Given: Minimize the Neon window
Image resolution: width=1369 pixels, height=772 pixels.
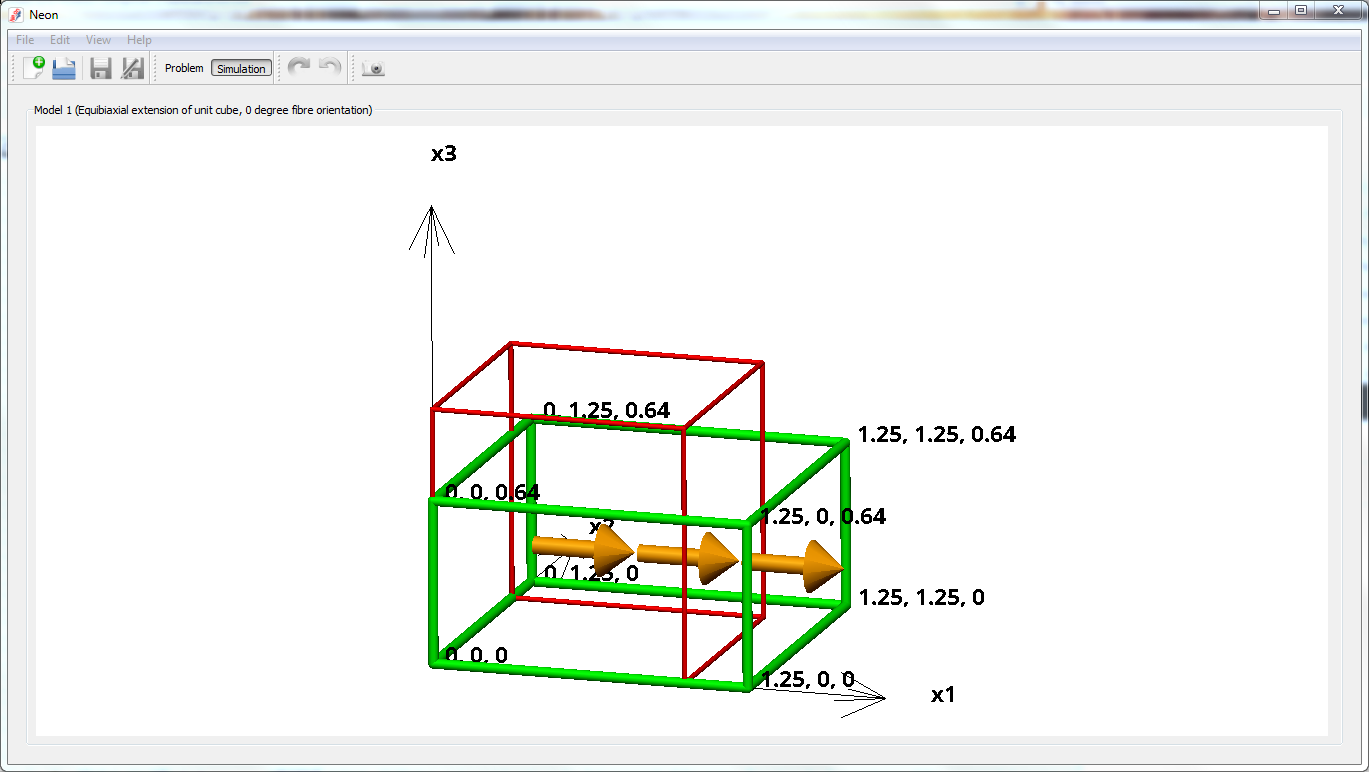Looking at the screenshot, I should pos(1273,10).
